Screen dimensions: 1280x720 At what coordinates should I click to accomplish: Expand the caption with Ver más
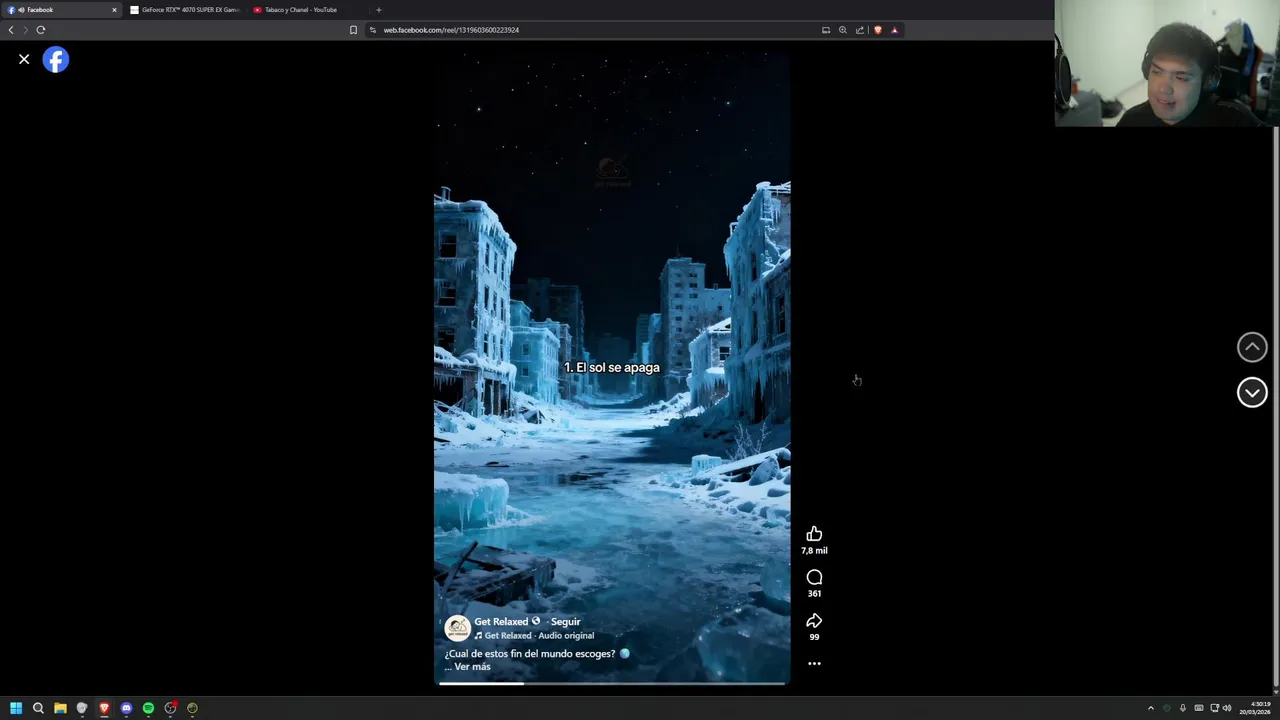coord(472,666)
